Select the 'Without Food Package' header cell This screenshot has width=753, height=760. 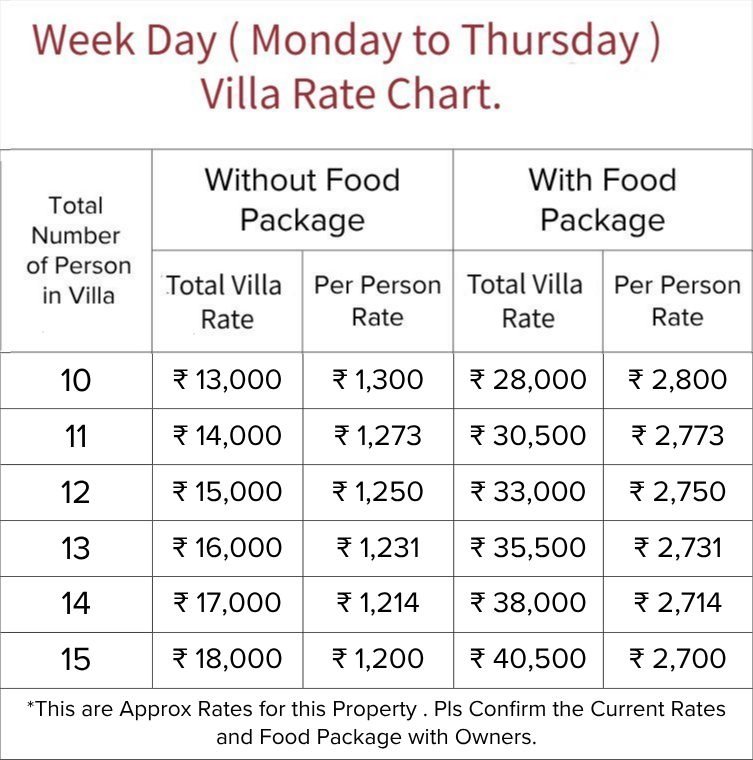302,200
